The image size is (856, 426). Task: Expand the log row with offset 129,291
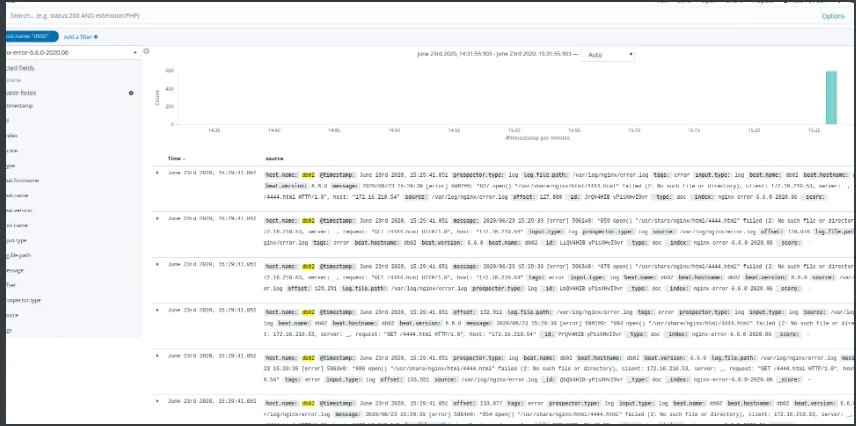point(157,264)
